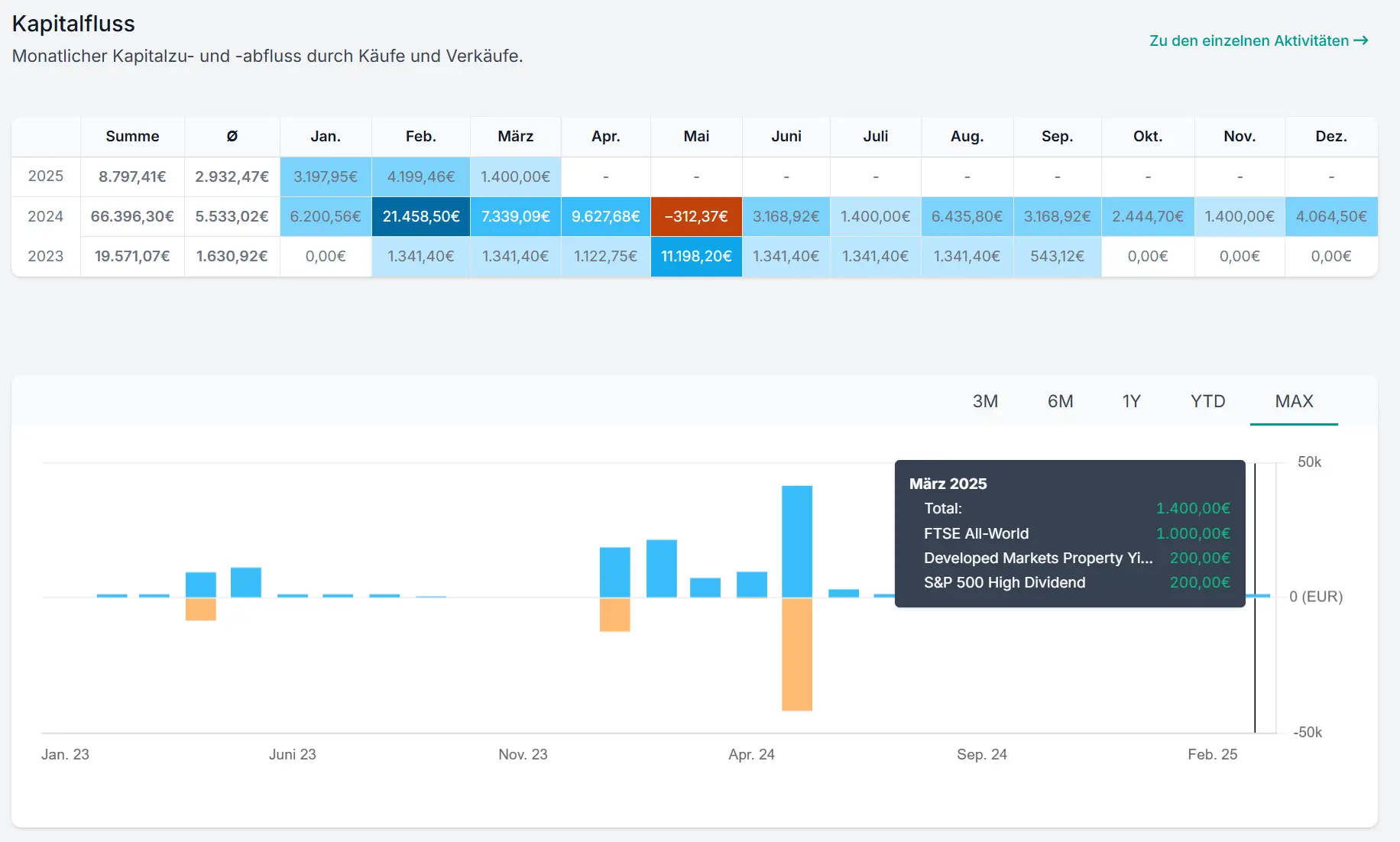Select the 3M time range tab
This screenshot has width=1400, height=842.
[985, 401]
